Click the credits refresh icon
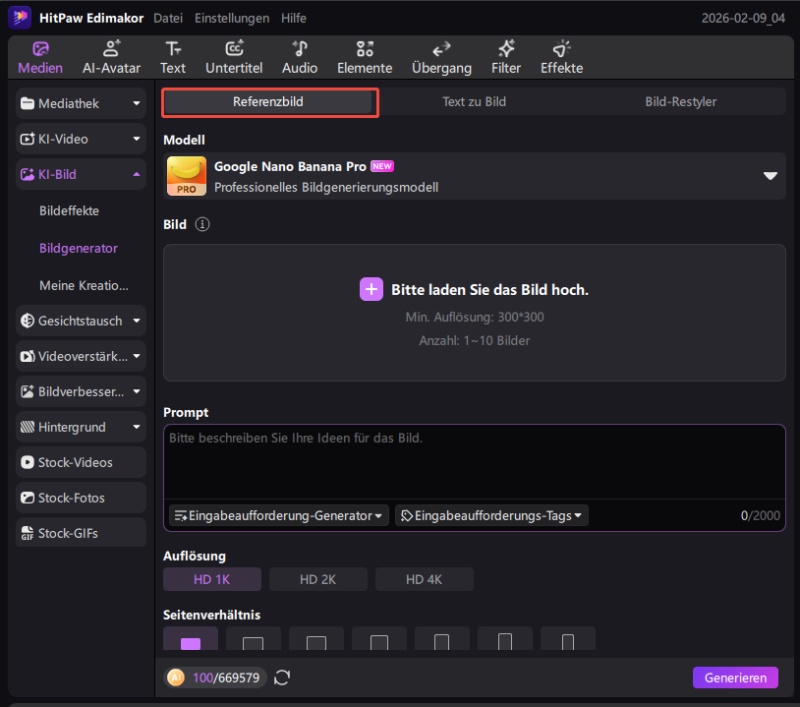800x707 pixels. pos(282,678)
